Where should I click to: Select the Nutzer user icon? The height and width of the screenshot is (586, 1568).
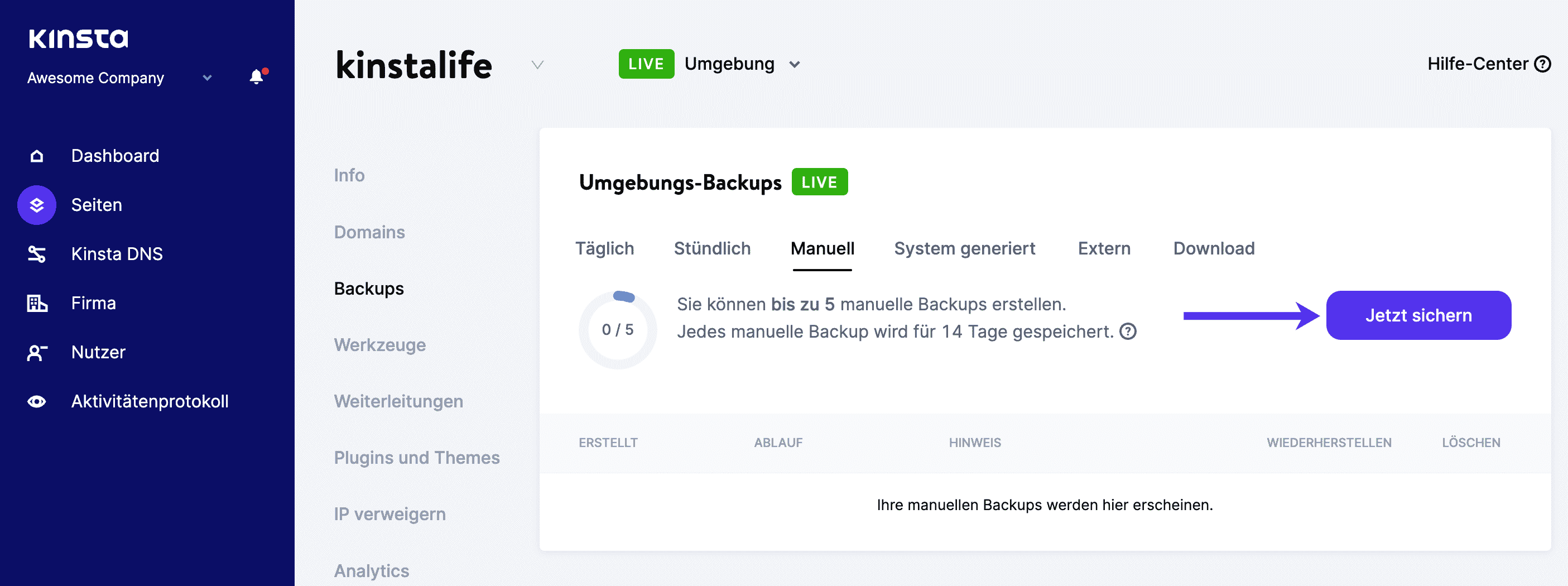(x=36, y=352)
